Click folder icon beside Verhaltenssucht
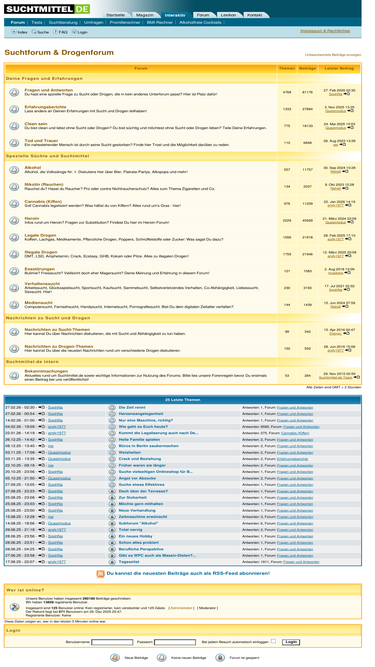This screenshot has height=667, width=375. point(14,288)
